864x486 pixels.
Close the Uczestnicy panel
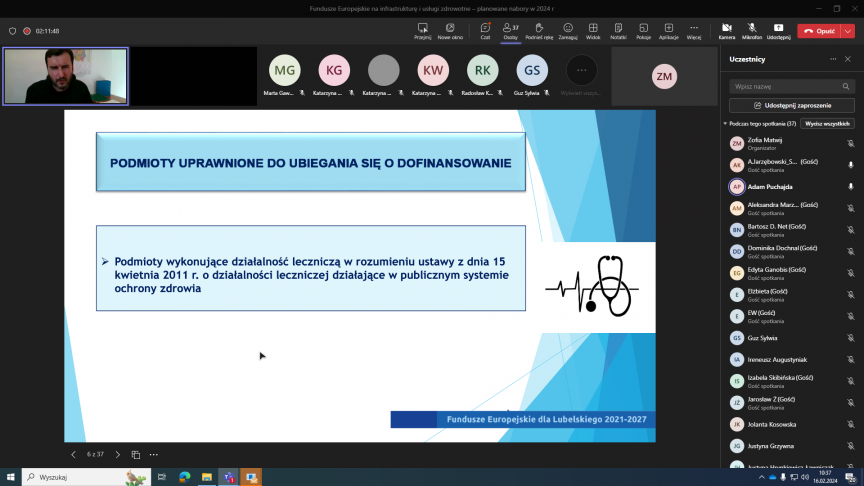848,59
